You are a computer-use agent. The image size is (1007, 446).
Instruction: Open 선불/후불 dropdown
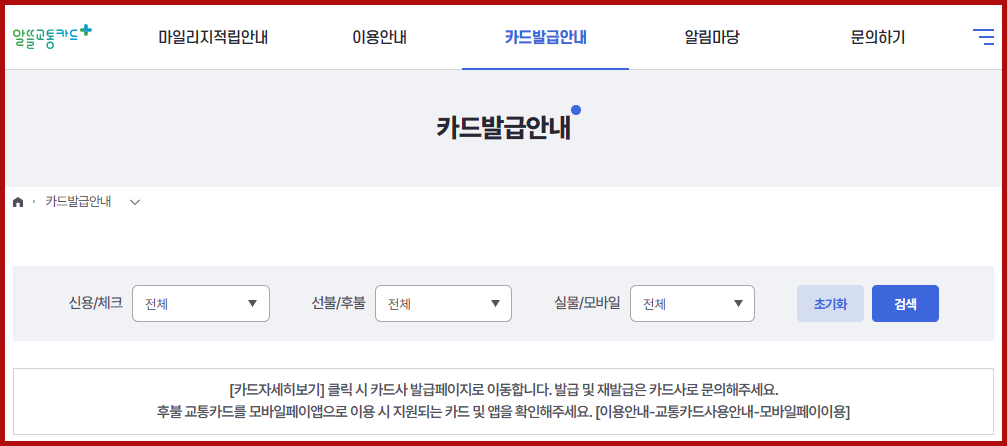coord(443,303)
